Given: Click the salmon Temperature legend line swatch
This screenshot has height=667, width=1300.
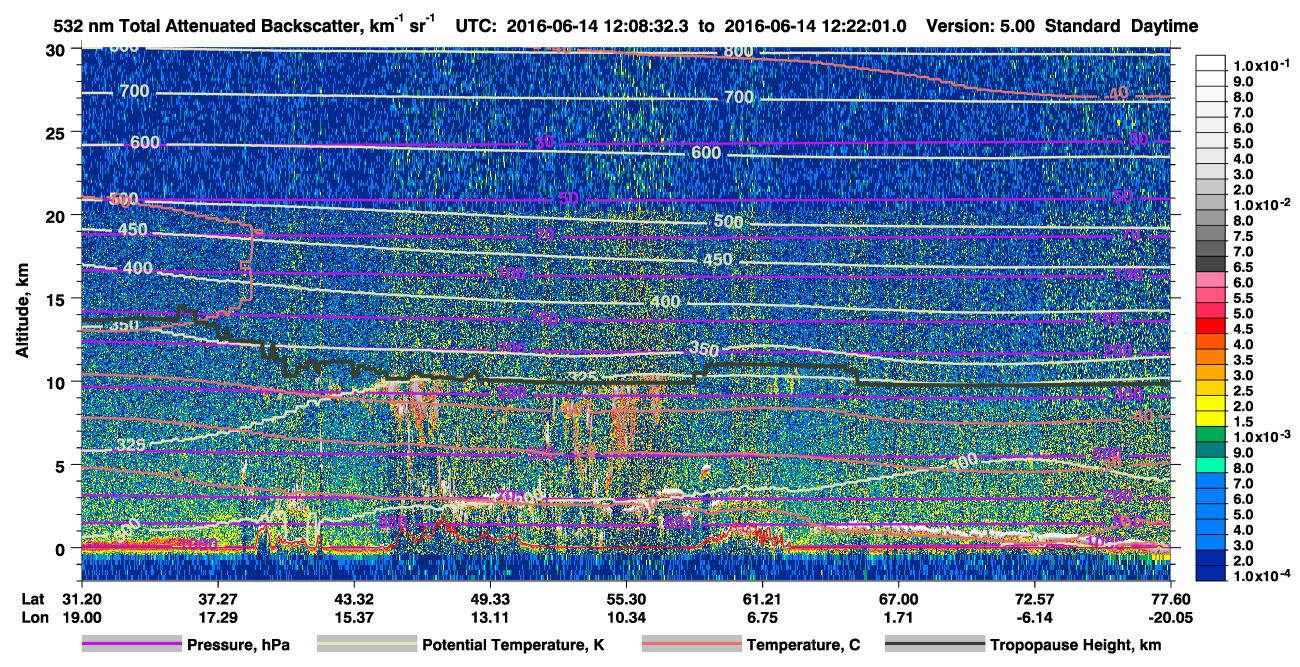Looking at the screenshot, I should point(691,645).
